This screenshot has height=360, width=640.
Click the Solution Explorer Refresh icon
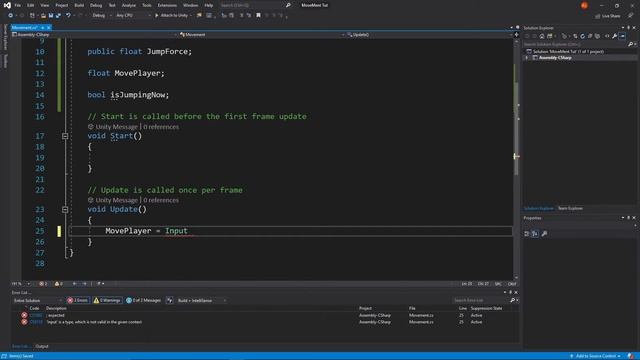pyautogui.click(x=582, y=36)
